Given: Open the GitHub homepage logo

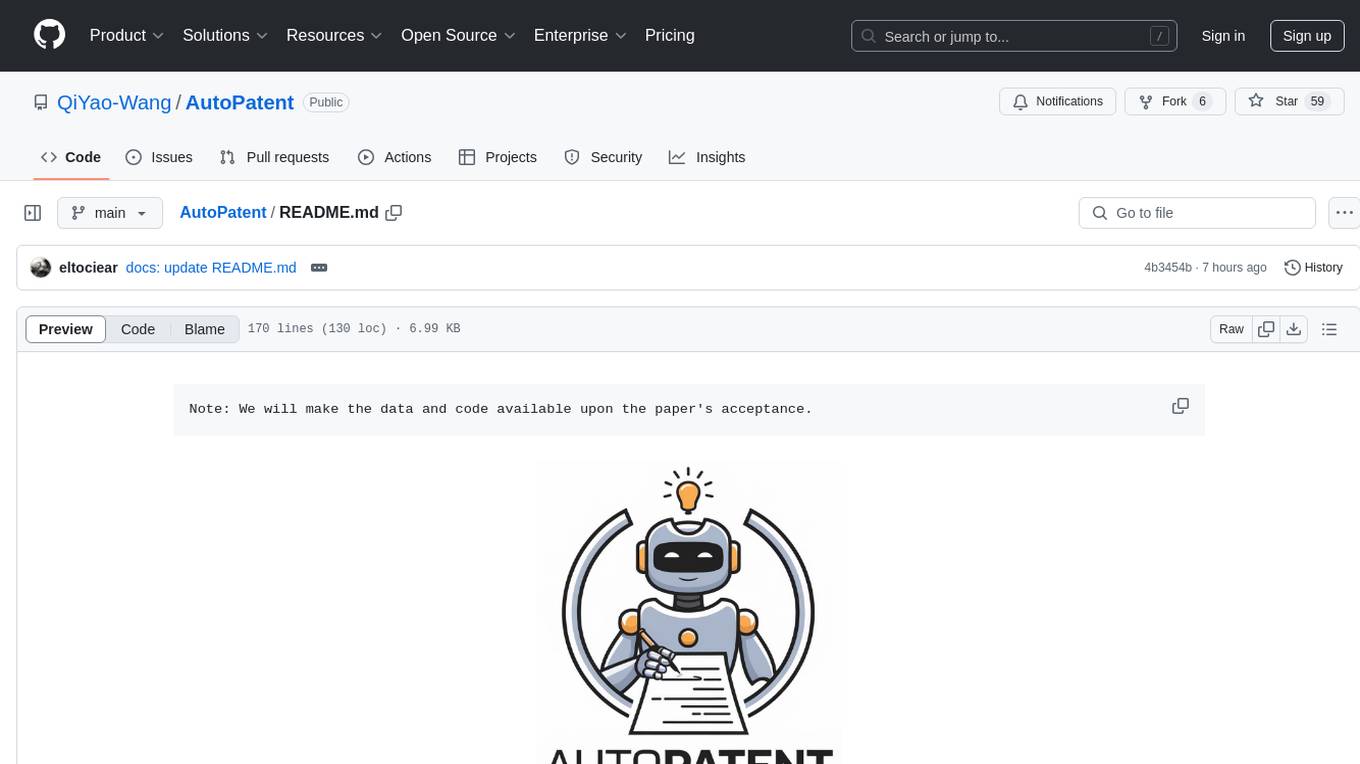Looking at the screenshot, I should [x=50, y=35].
